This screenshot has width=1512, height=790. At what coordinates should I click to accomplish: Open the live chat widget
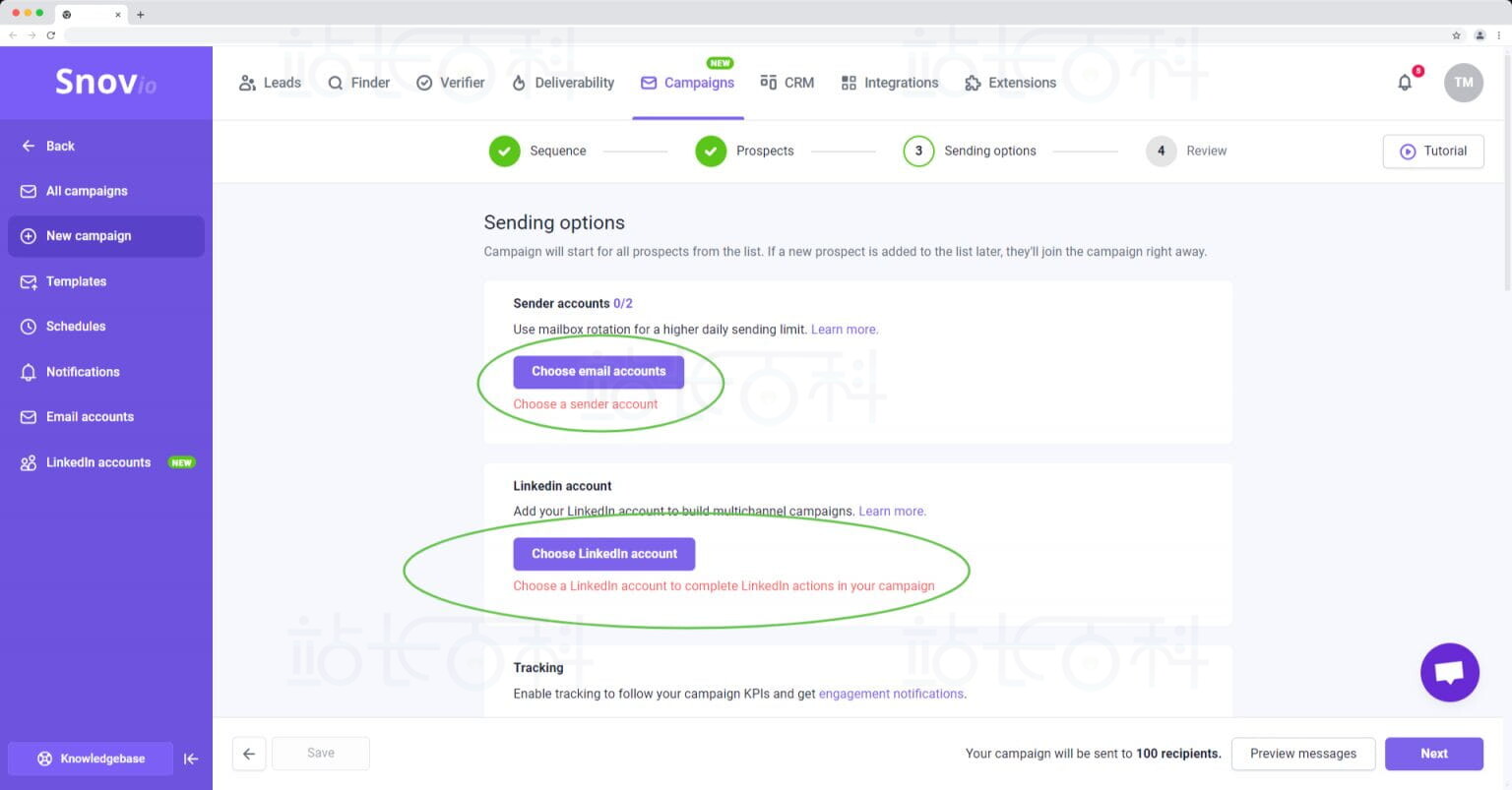tap(1450, 673)
